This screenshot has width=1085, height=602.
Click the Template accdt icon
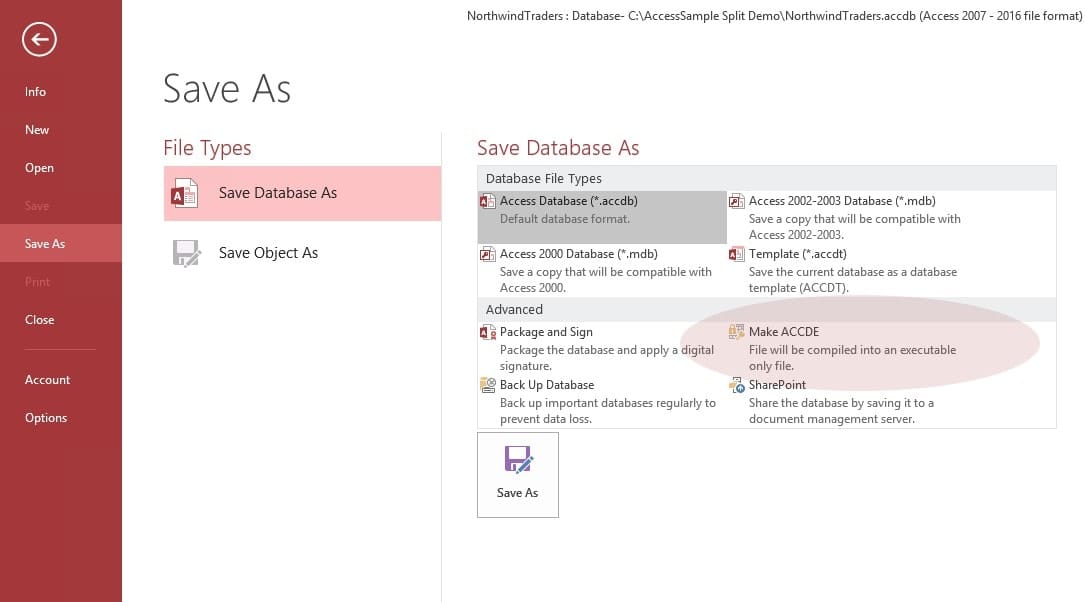[736, 255]
